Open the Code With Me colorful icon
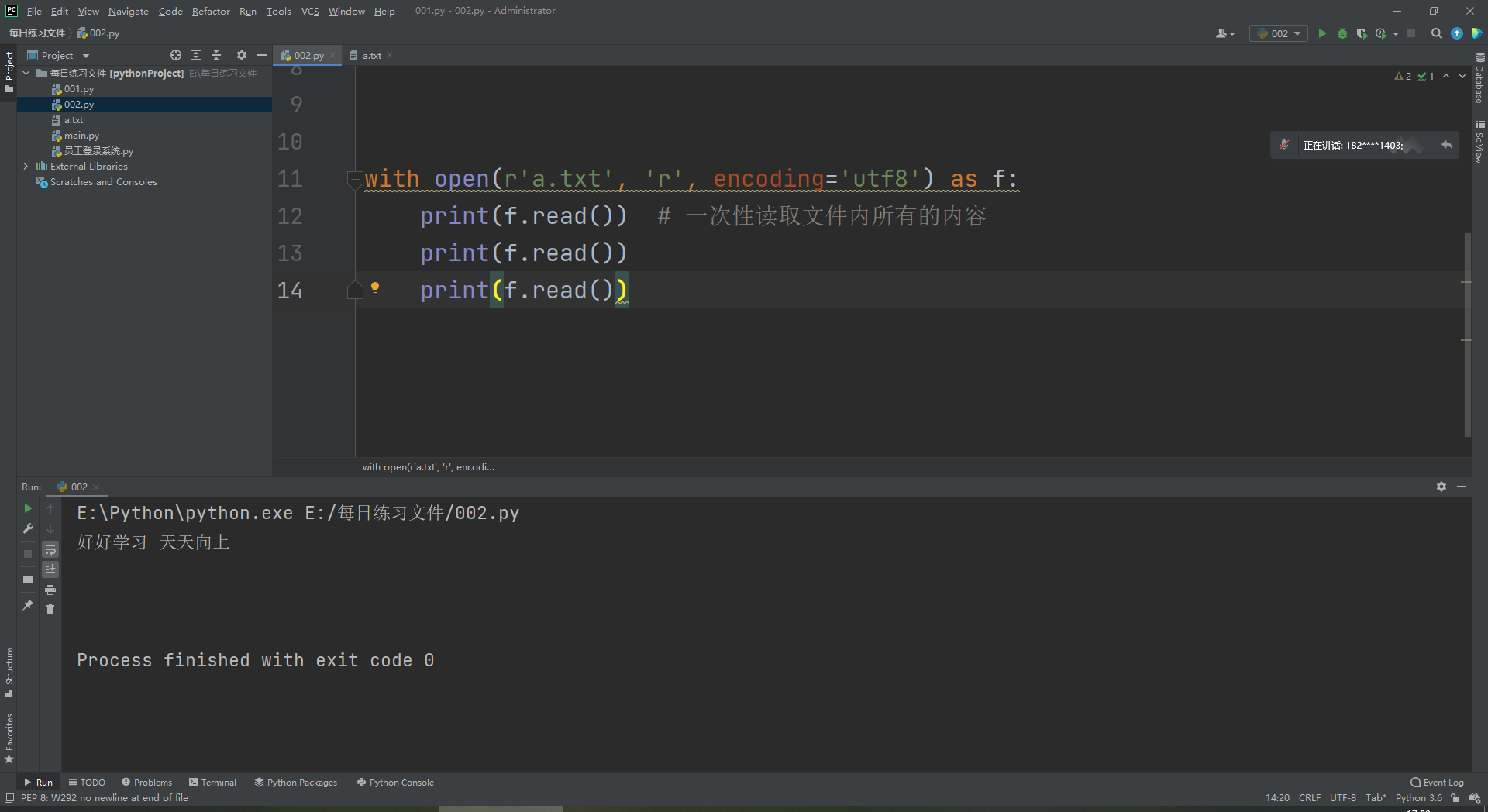The width and height of the screenshot is (1488, 812). 1476,33
